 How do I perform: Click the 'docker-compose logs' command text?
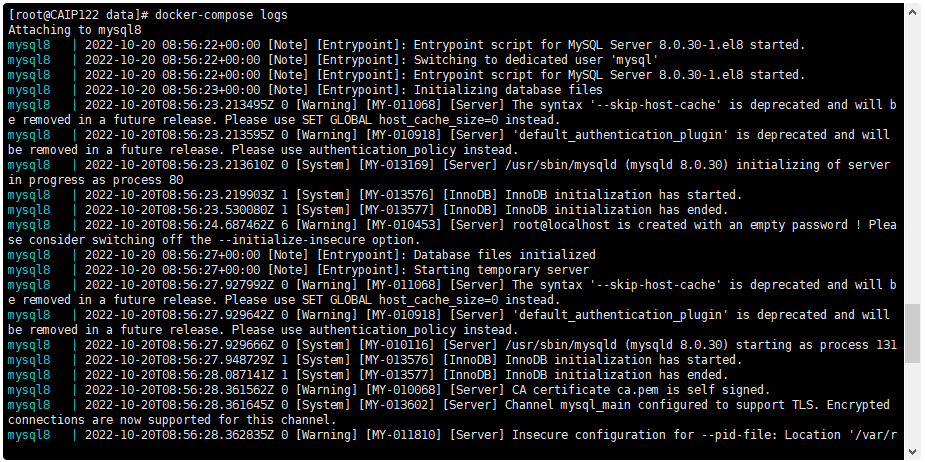221,15
